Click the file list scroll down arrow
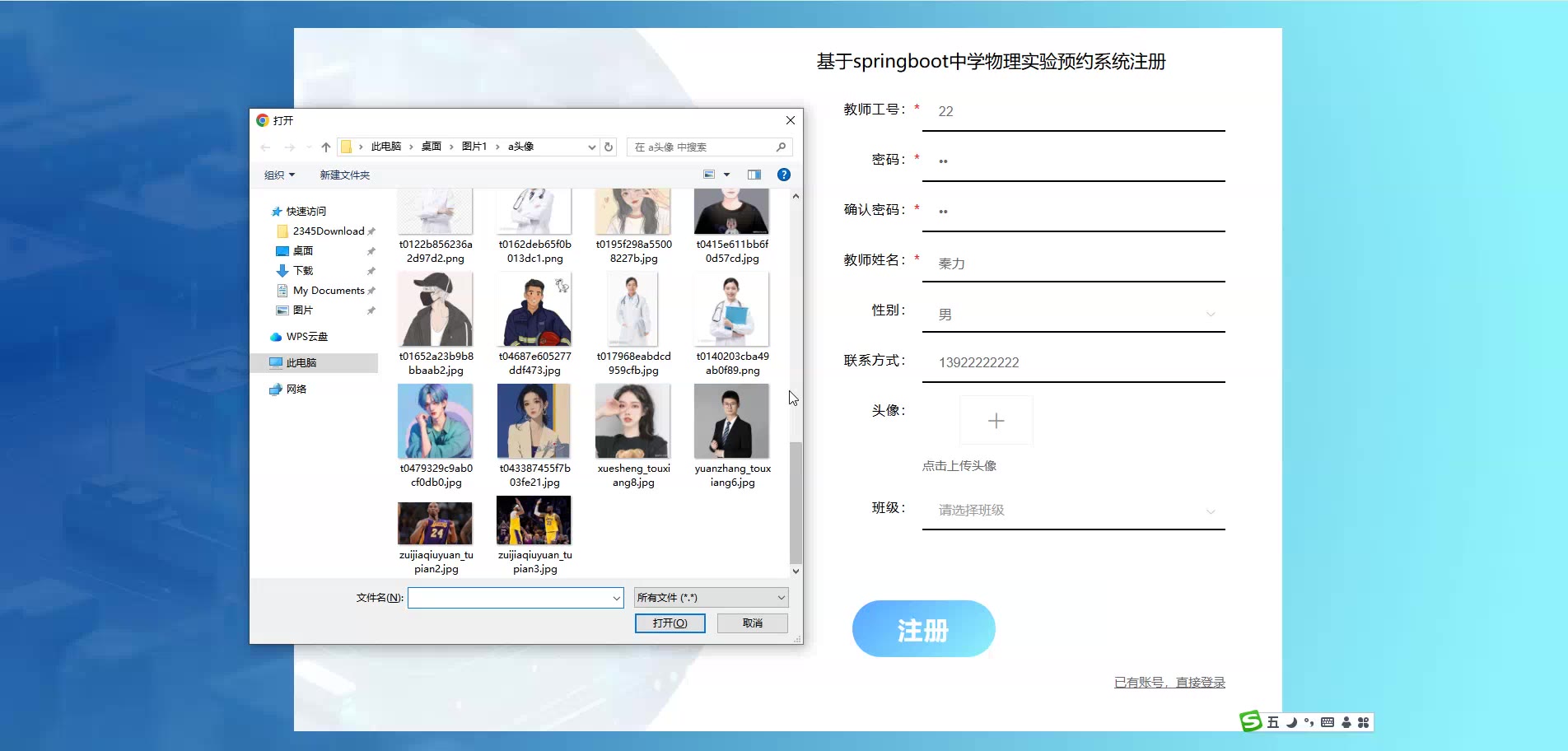The height and width of the screenshot is (751, 1568). coord(796,571)
